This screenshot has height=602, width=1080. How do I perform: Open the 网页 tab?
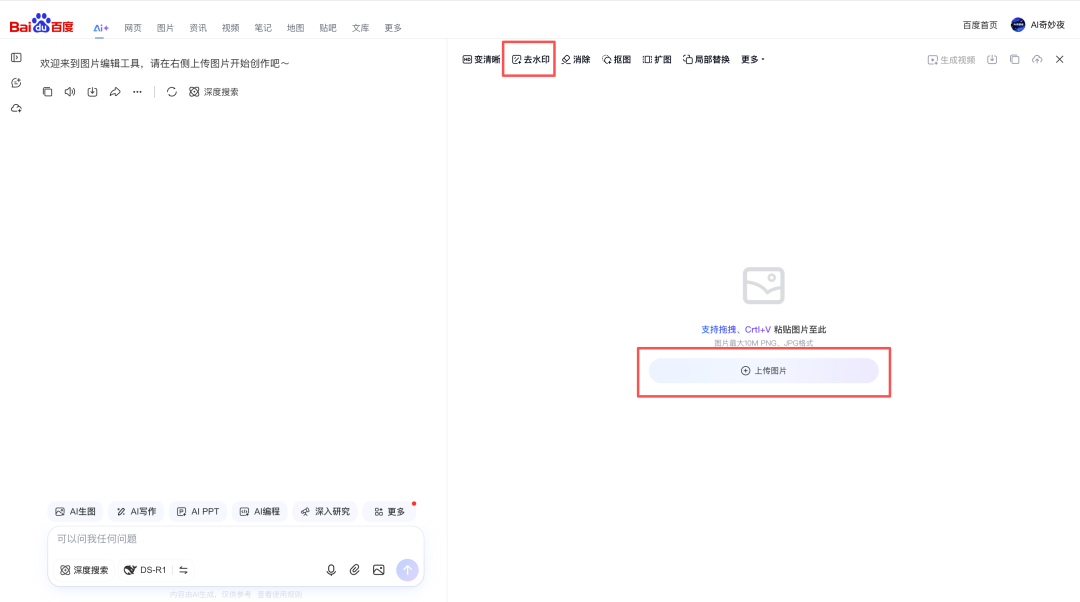(133, 28)
